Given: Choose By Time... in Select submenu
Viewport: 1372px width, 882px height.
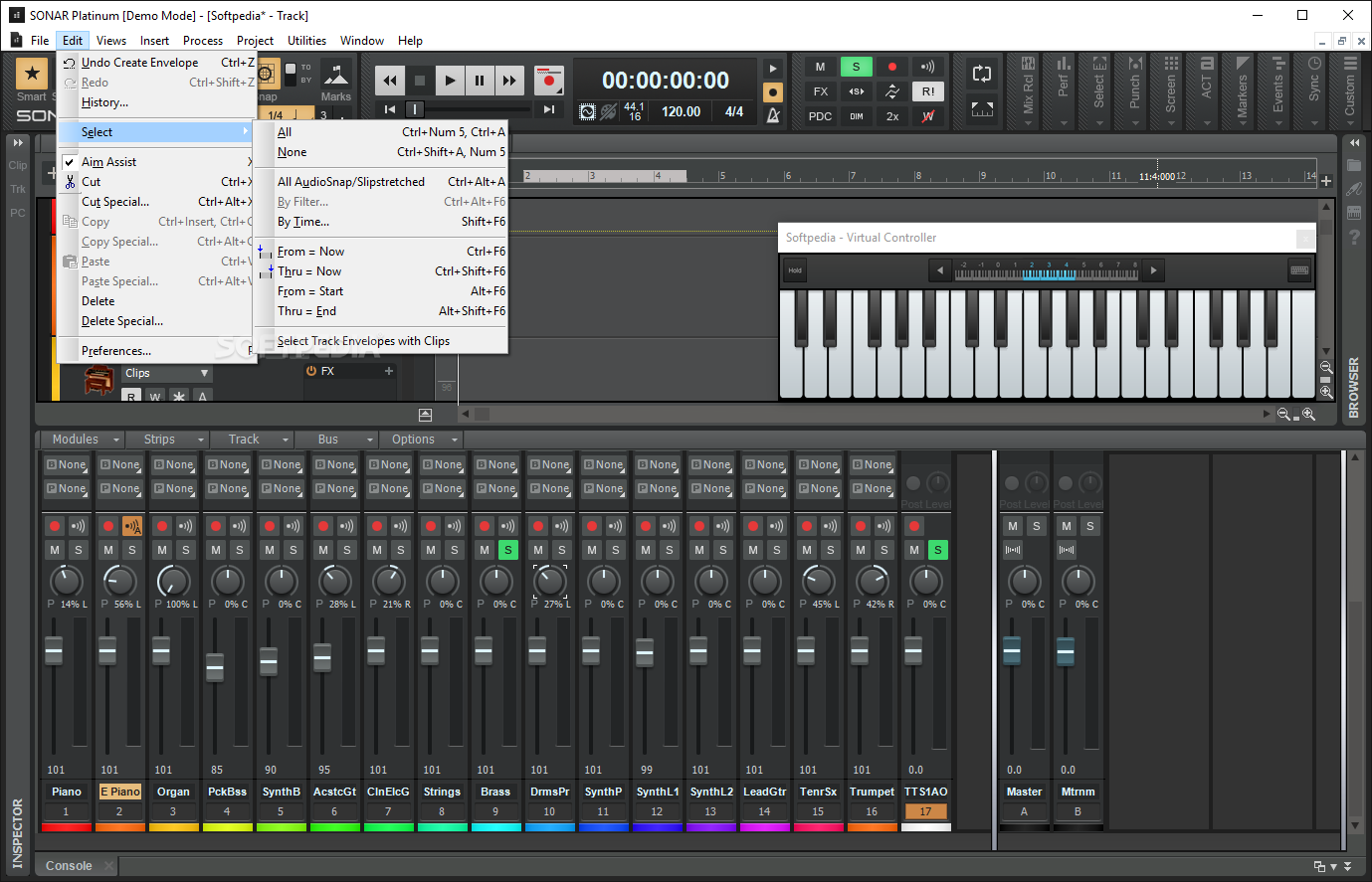Looking at the screenshot, I should [381, 222].
